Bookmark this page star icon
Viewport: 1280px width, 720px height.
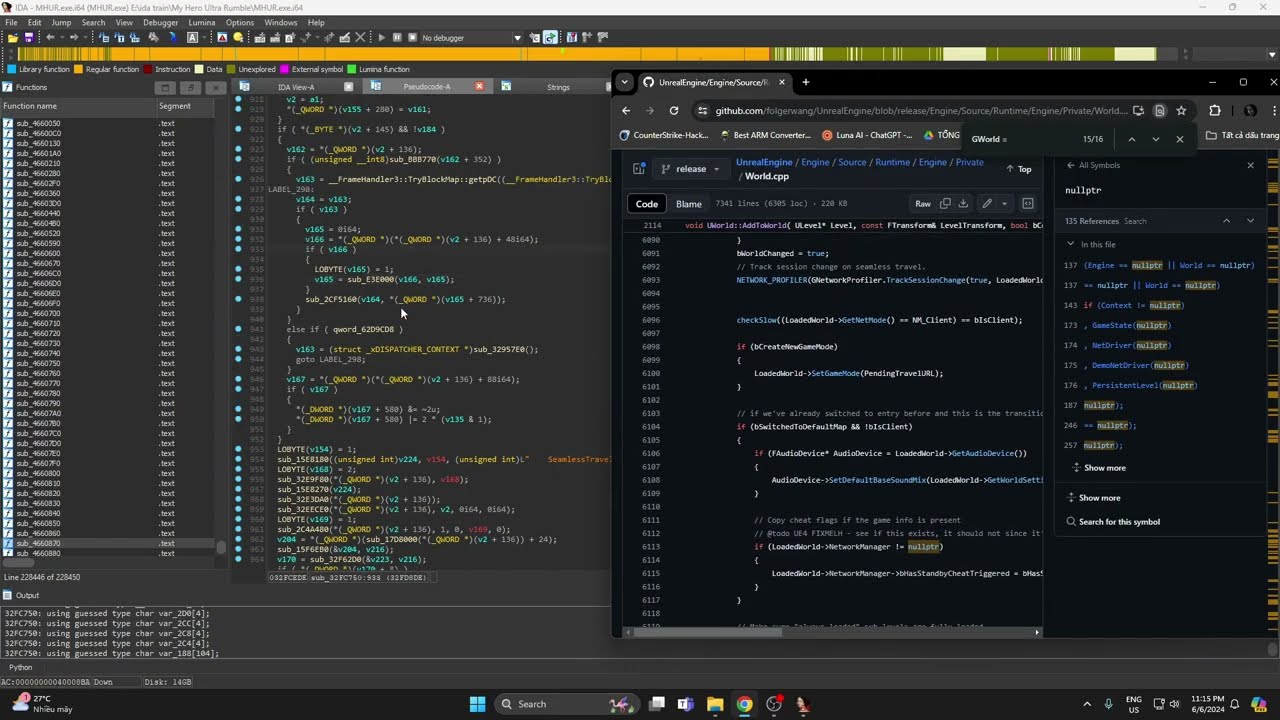[x=1181, y=111]
